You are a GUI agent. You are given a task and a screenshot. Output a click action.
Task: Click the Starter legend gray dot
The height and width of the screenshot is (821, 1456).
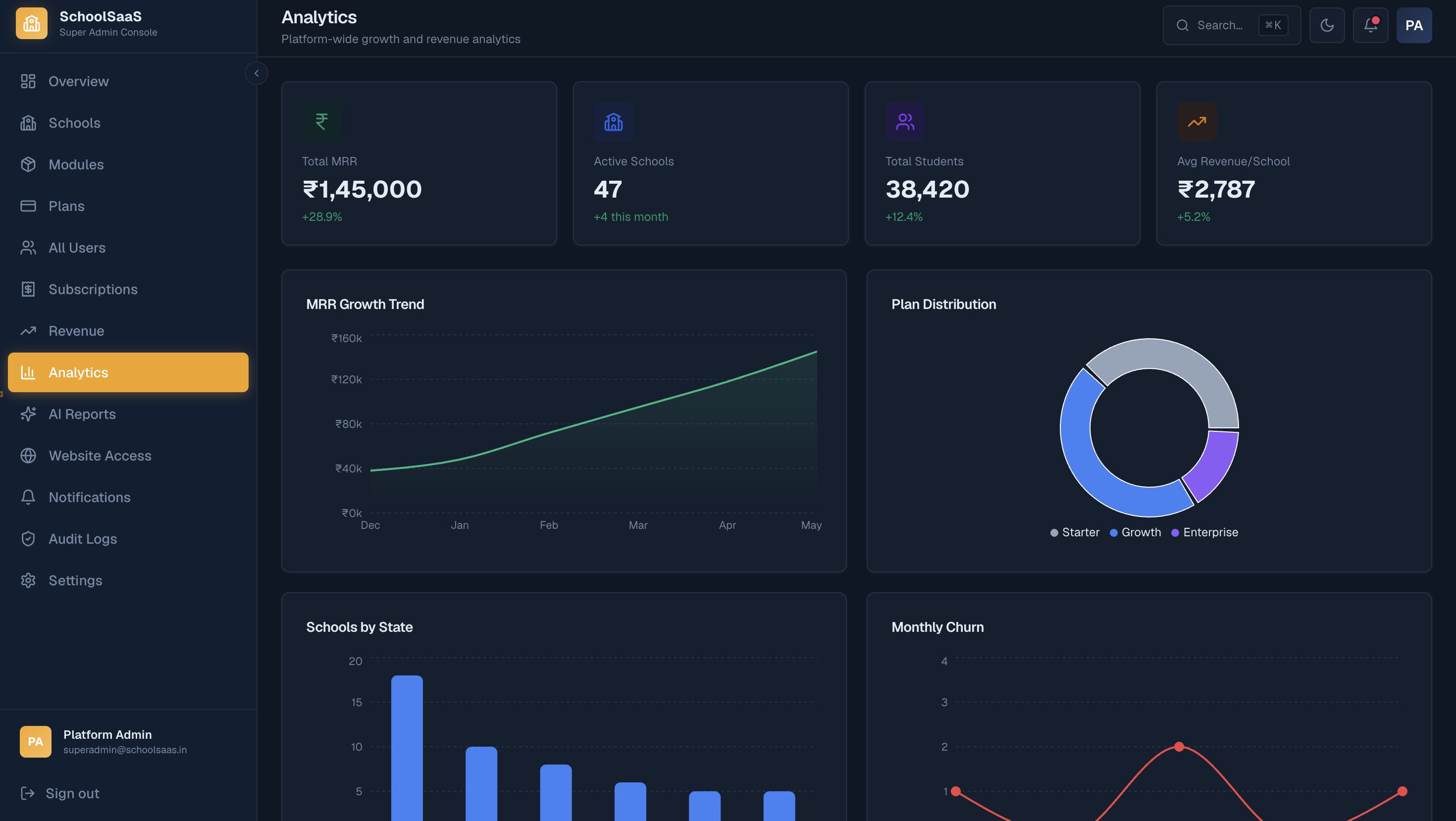click(x=1054, y=533)
